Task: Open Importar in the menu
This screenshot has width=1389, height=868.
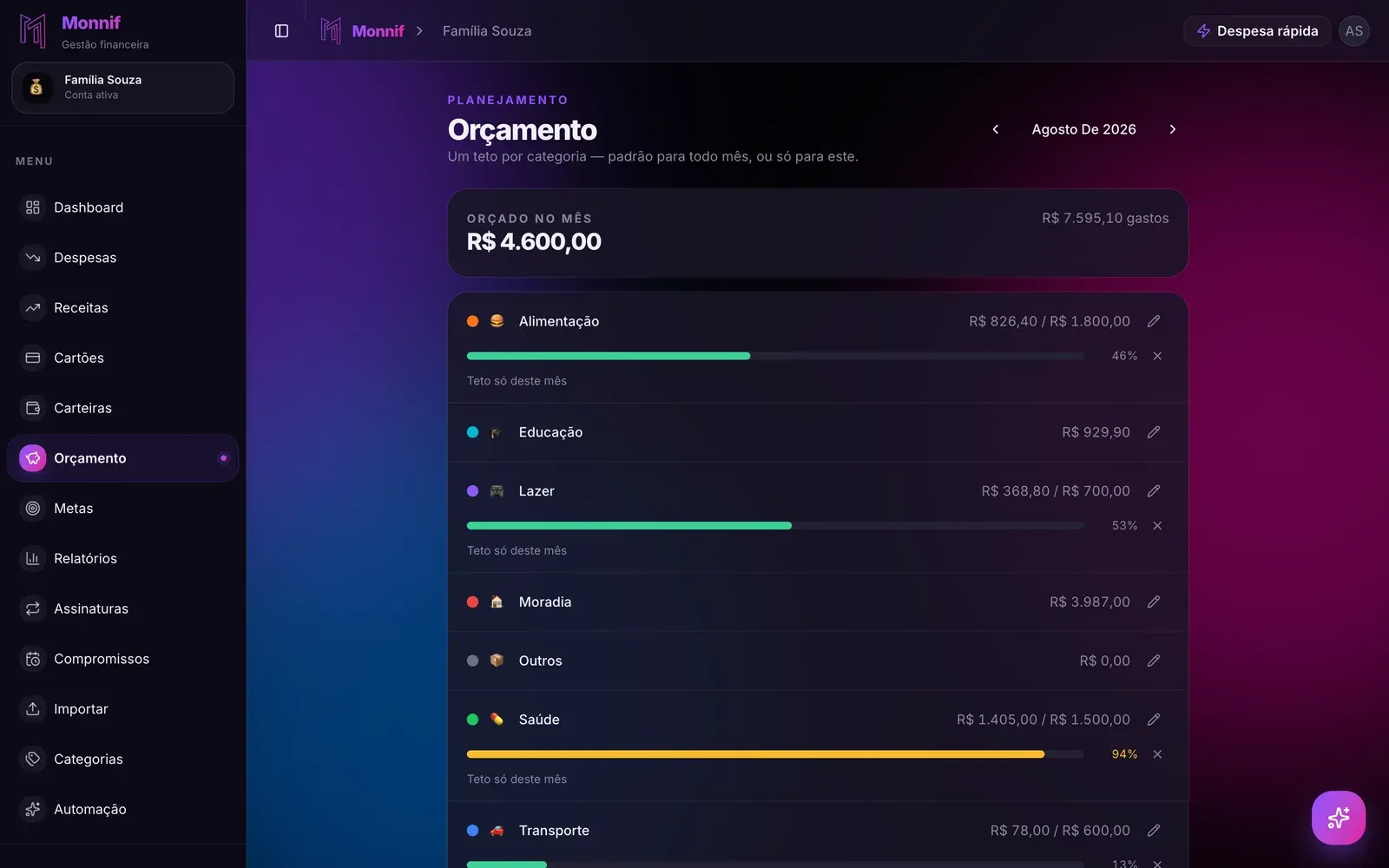Action: (x=122, y=709)
